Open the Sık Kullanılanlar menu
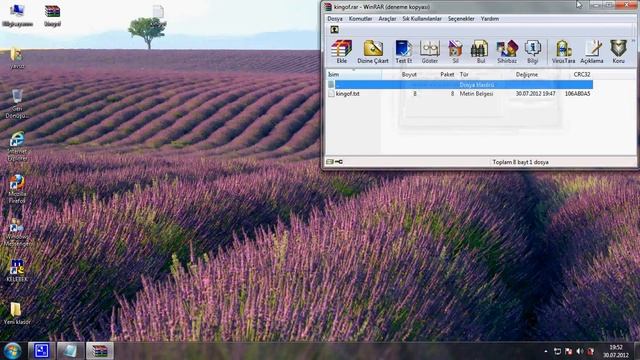Viewport: 640px width, 360px height. pyautogui.click(x=422, y=19)
